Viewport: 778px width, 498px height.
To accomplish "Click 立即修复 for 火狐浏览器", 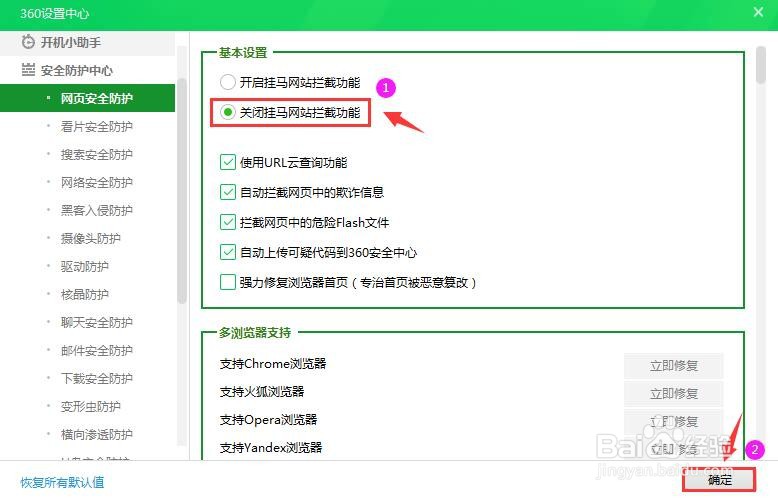I will (674, 394).
